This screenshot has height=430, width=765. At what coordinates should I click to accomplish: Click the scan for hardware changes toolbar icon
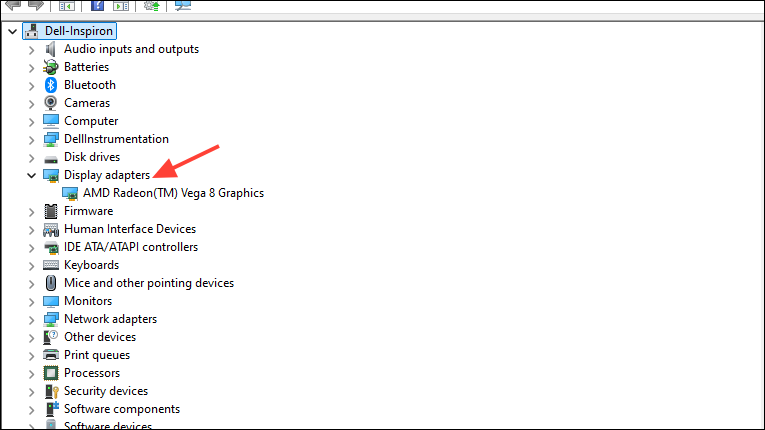tap(183, 5)
